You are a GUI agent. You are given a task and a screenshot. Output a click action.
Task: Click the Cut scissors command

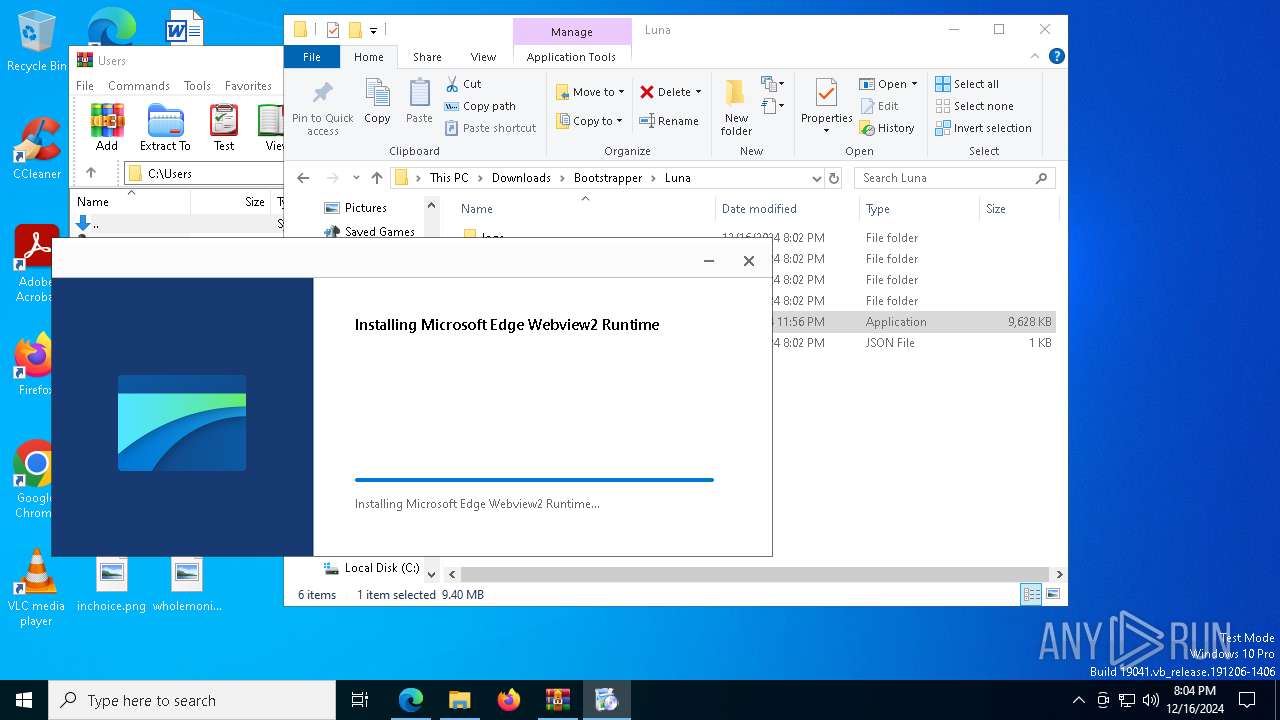click(463, 84)
